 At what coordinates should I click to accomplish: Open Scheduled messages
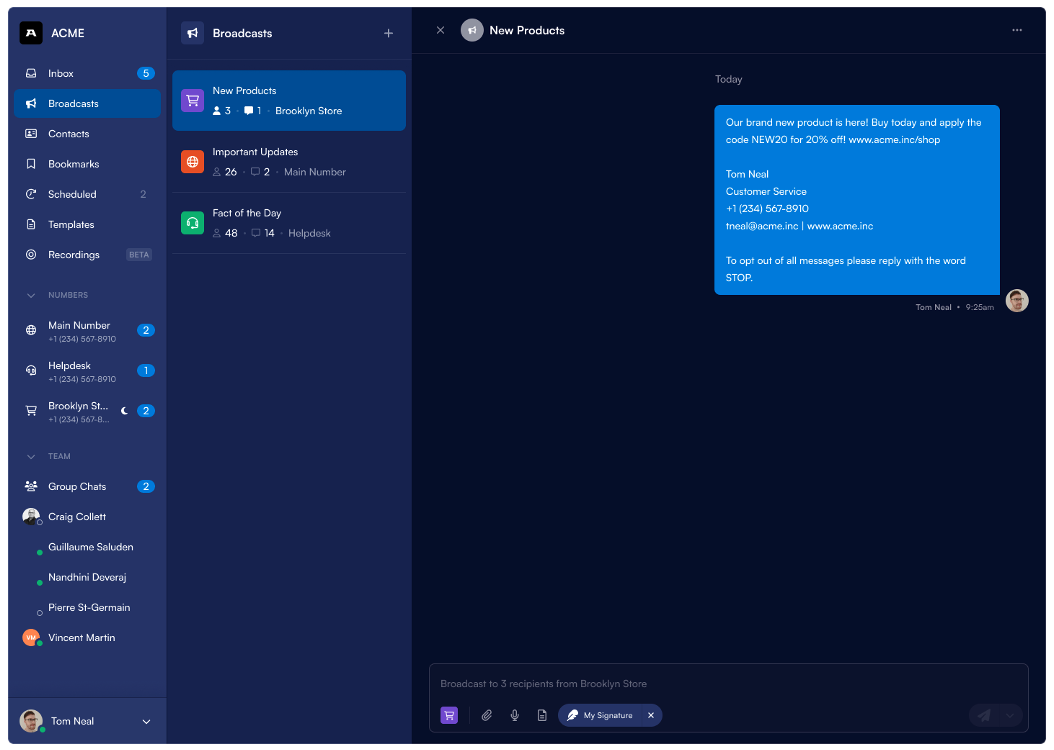87,194
